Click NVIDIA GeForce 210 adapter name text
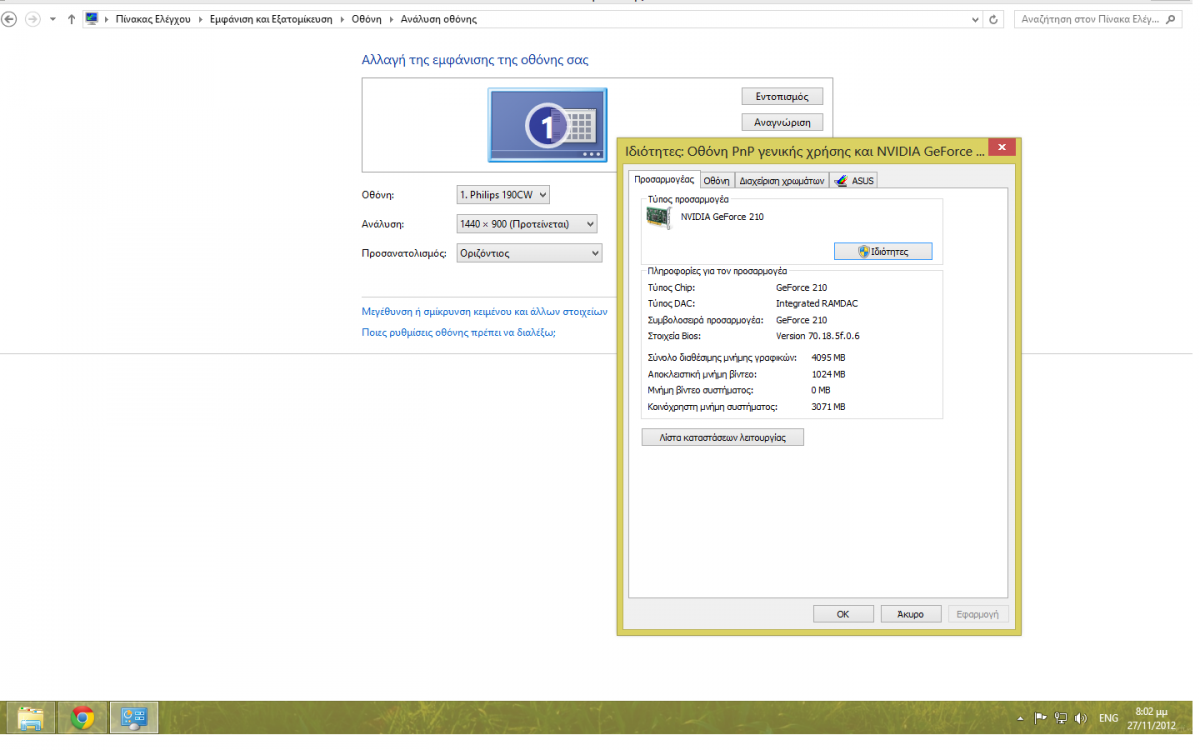 pyautogui.click(x=722, y=216)
